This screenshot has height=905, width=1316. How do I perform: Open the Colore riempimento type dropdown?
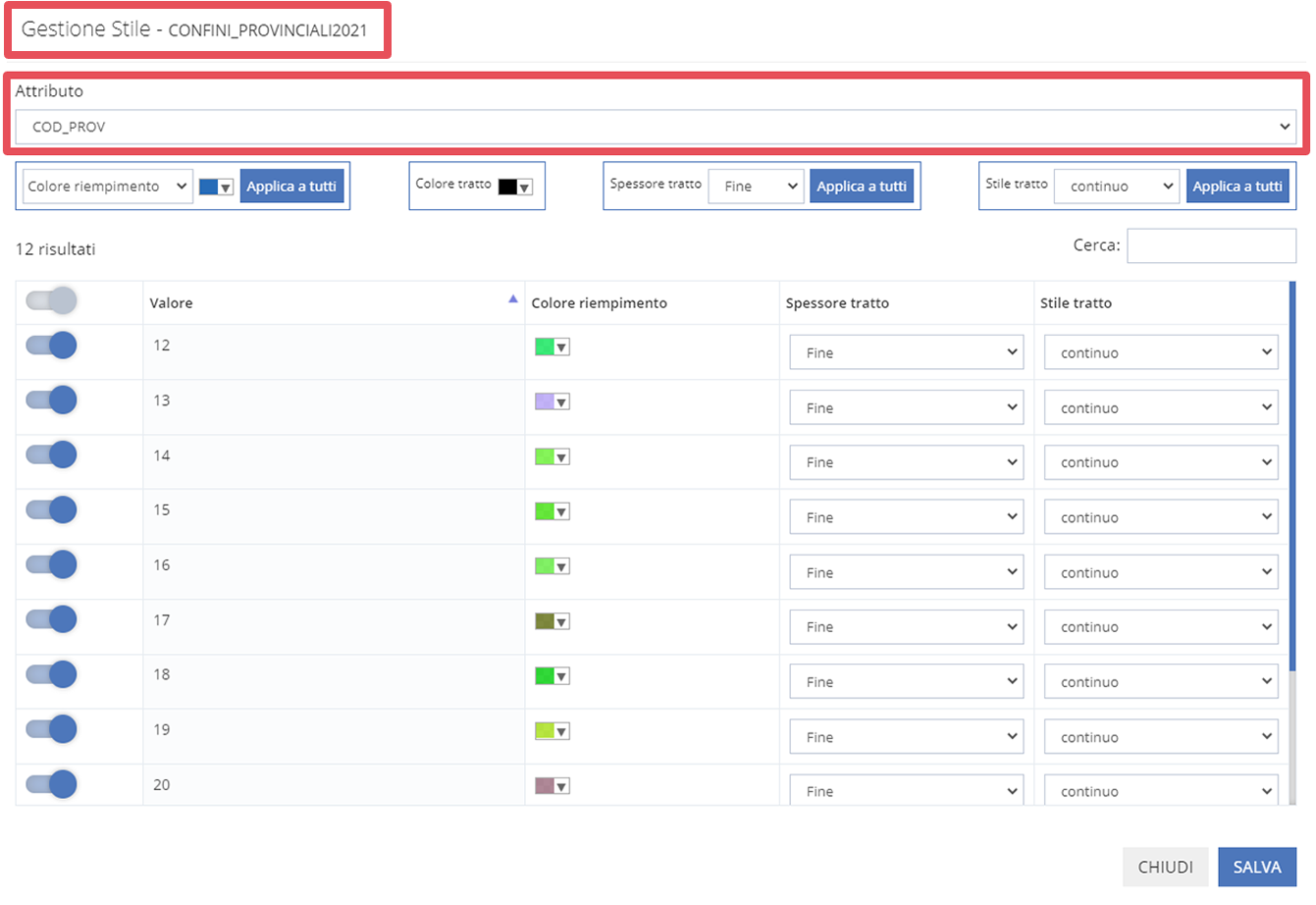click(107, 186)
